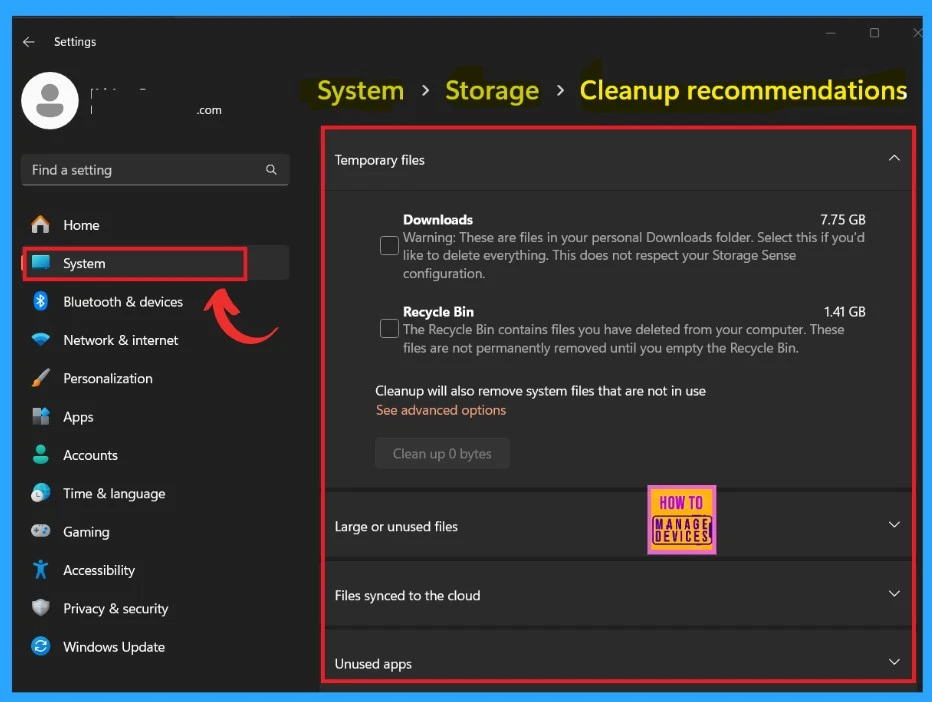Screen dimensions: 932x702
Task: Go to Network & internet
Action: [x=155, y=340]
